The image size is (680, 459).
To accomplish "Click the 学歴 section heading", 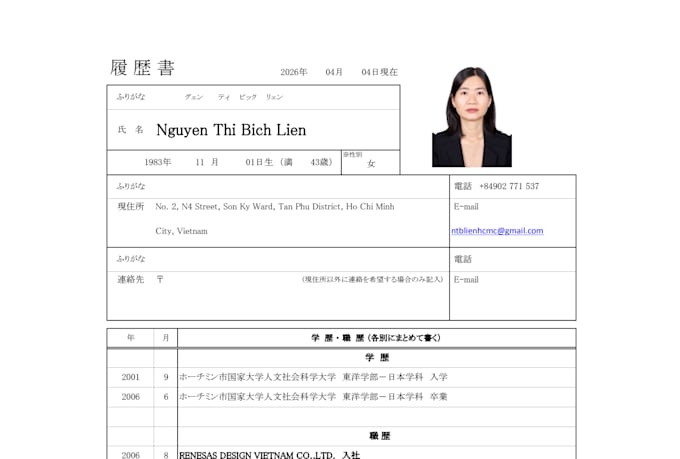I will (377, 357).
